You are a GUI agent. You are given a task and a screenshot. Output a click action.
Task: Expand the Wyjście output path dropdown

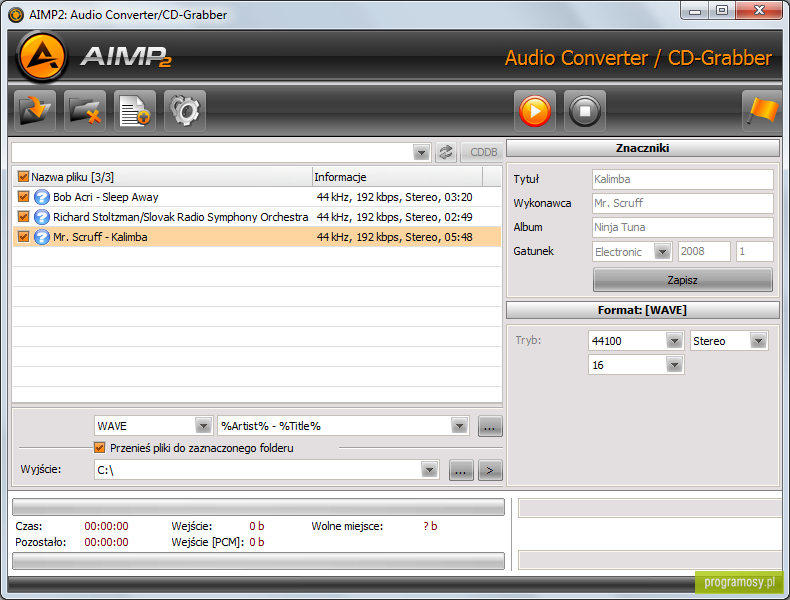coord(429,470)
